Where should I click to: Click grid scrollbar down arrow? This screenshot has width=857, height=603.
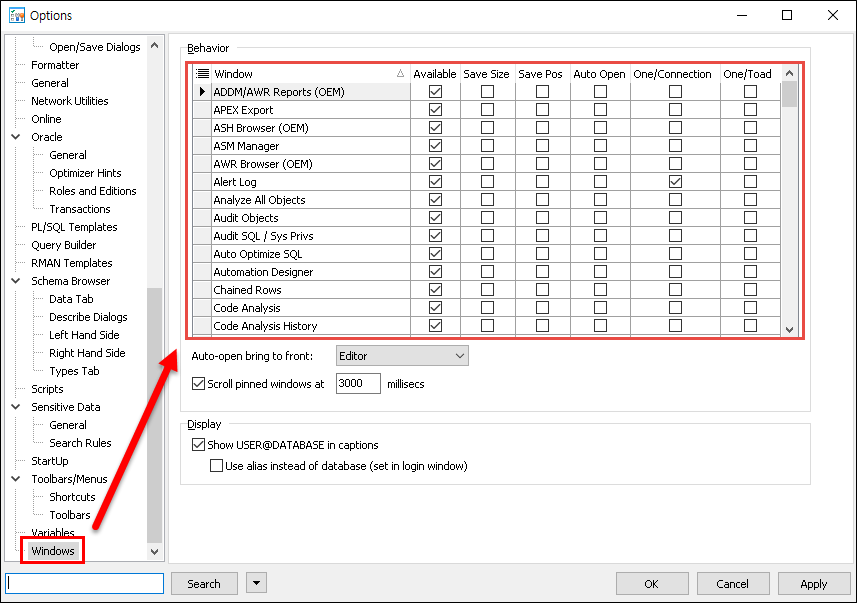[789, 330]
